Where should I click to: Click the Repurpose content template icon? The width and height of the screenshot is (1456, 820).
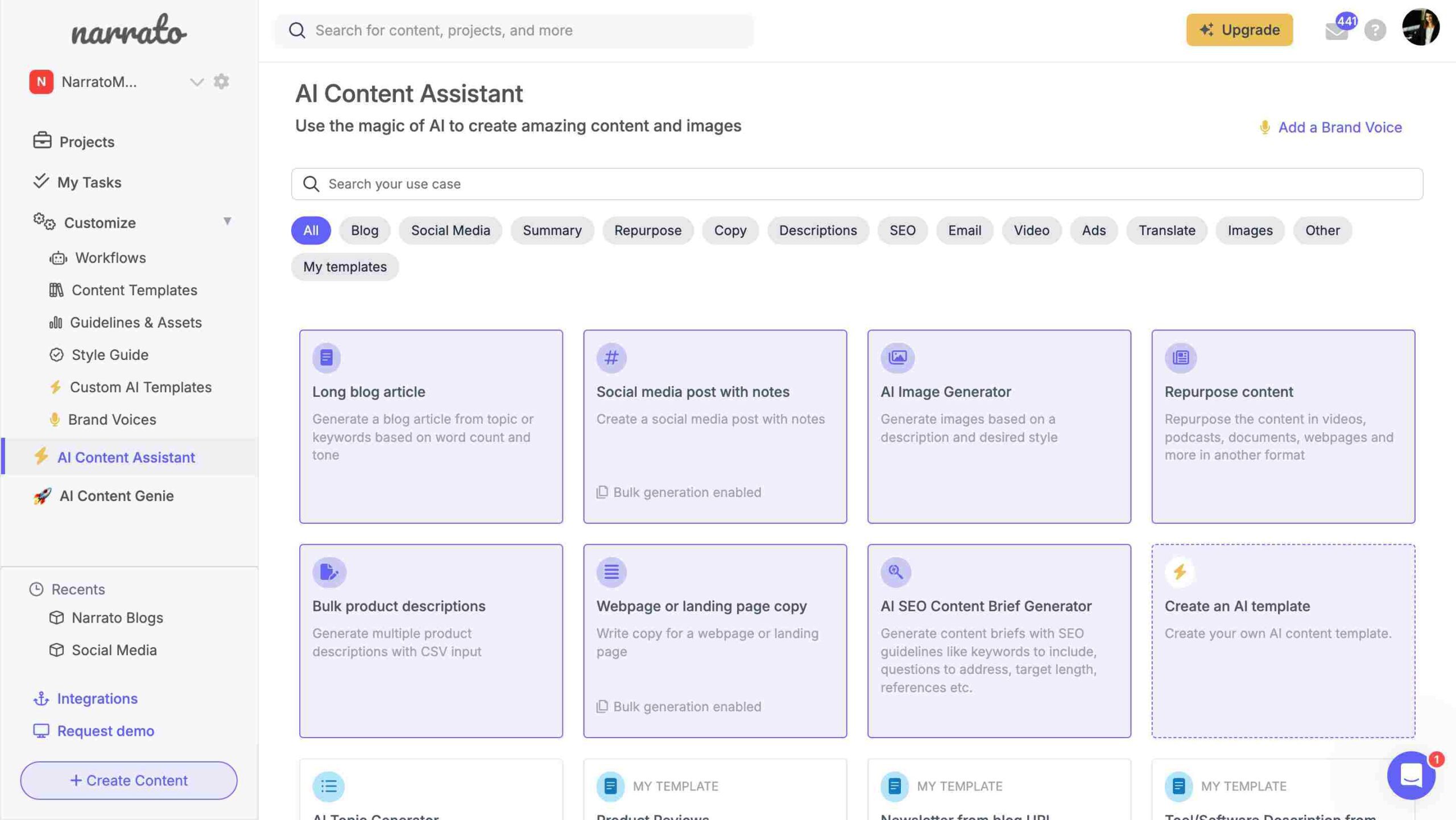1180,357
